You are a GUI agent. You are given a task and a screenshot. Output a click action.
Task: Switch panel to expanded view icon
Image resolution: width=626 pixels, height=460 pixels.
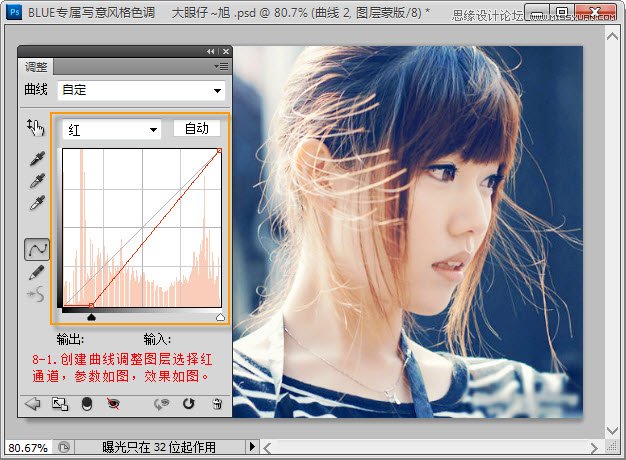click(x=59, y=404)
